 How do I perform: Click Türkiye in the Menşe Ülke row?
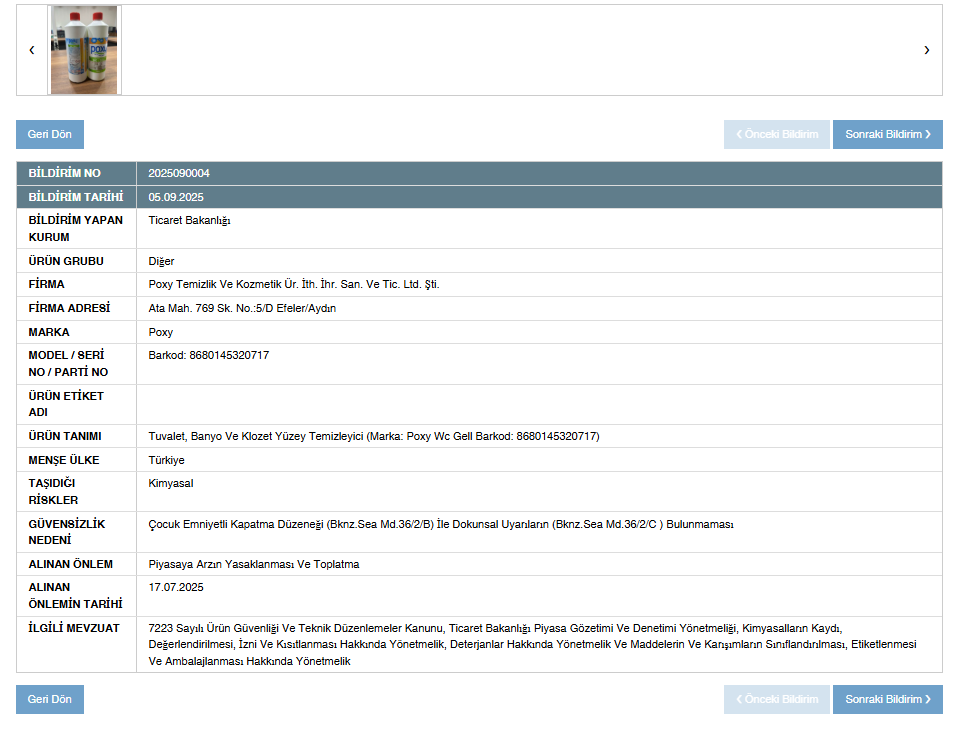pos(166,460)
